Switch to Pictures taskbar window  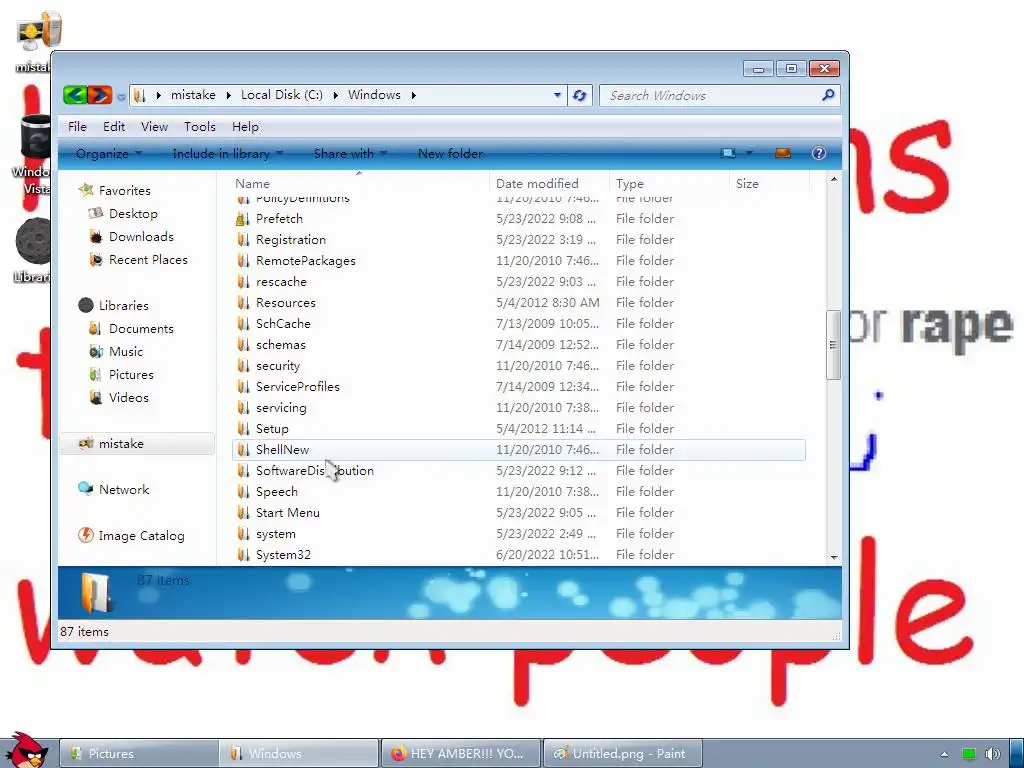(x=138, y=754)
